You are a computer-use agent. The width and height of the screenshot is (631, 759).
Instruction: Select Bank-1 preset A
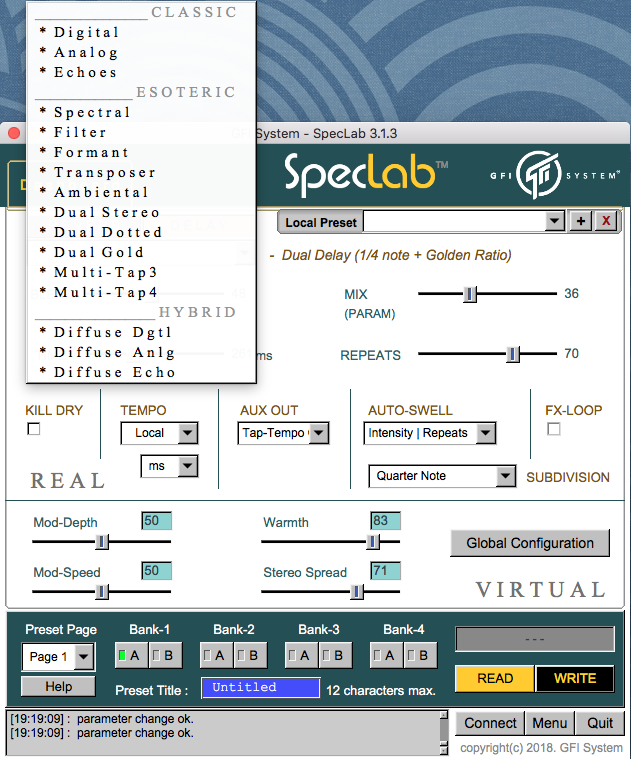click(x=131, y=655)
